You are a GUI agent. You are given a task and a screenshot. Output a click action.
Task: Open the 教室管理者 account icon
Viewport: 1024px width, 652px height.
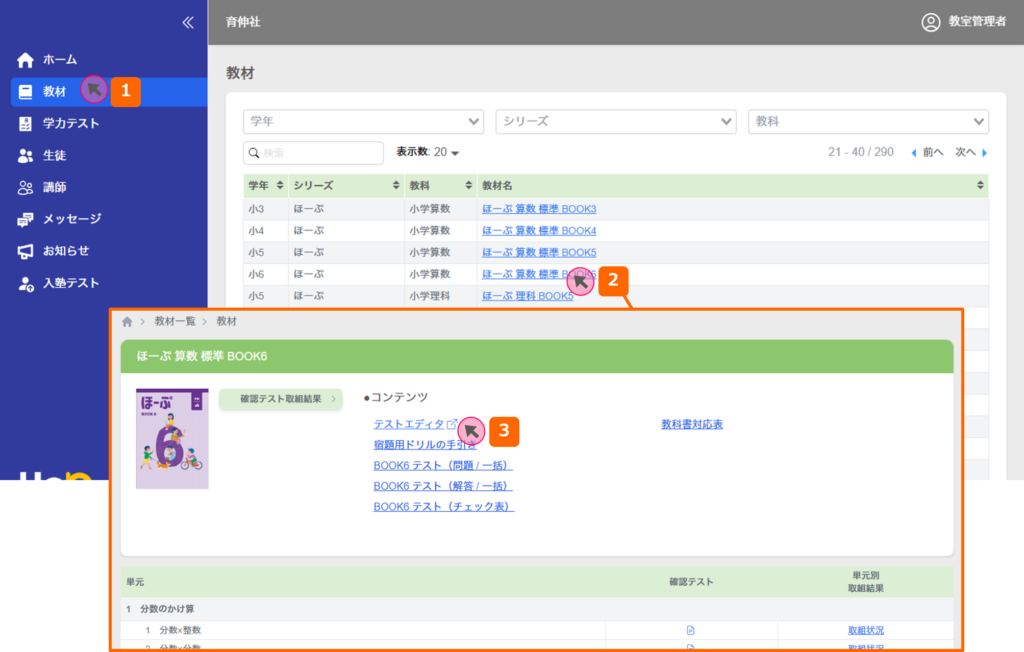pos(931,22)
